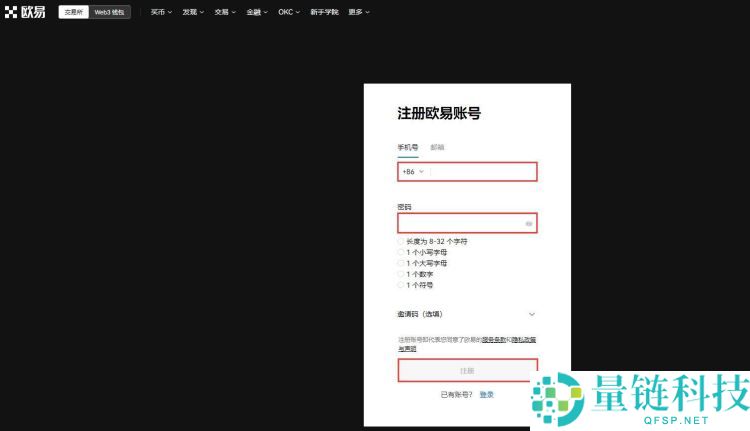Viewport: 750px width, 431px height.
Task: Switch to Web3 钱包 mode
Action: click(x=109, y=12)
